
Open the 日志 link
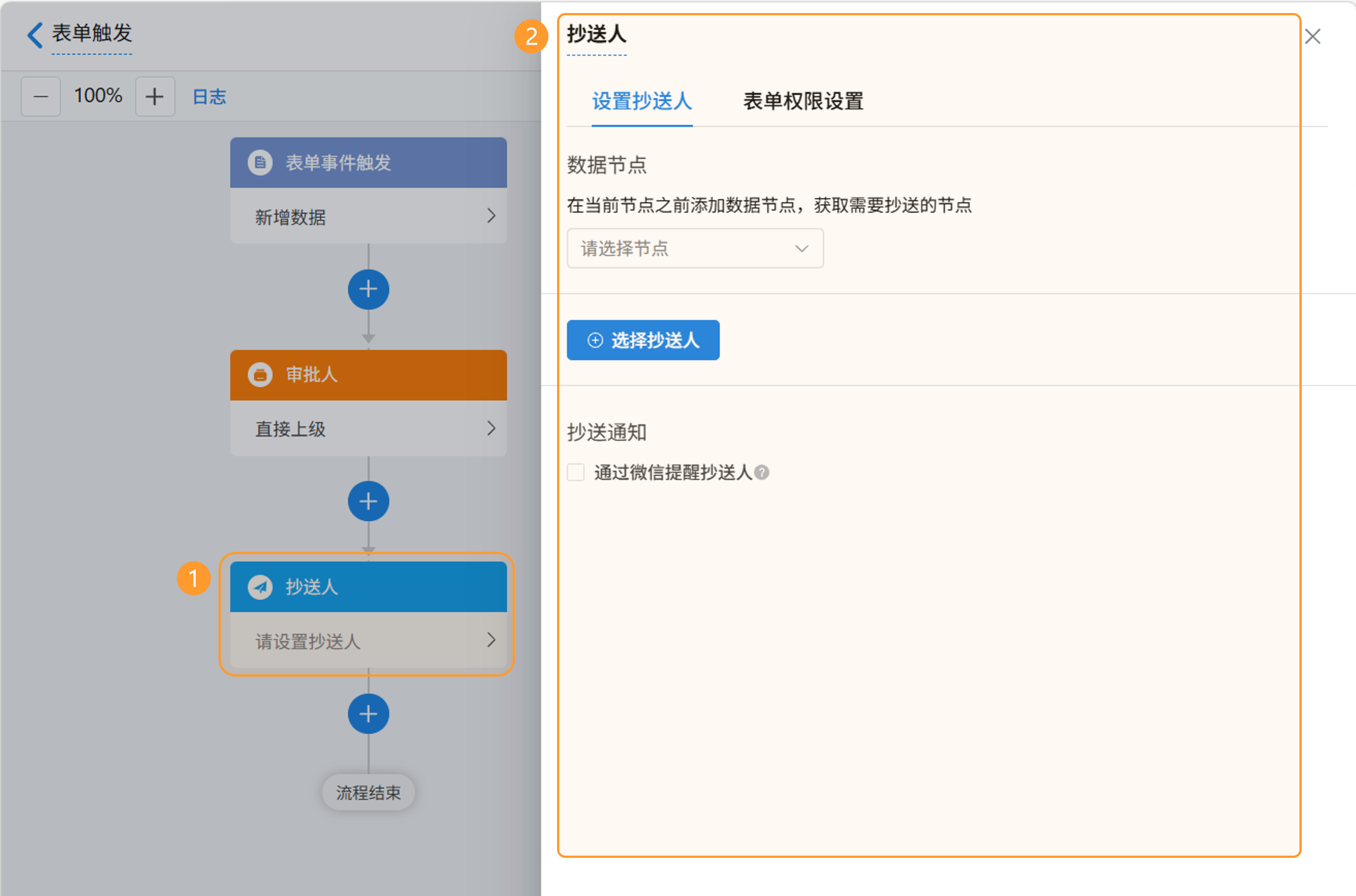pos(209,96)
